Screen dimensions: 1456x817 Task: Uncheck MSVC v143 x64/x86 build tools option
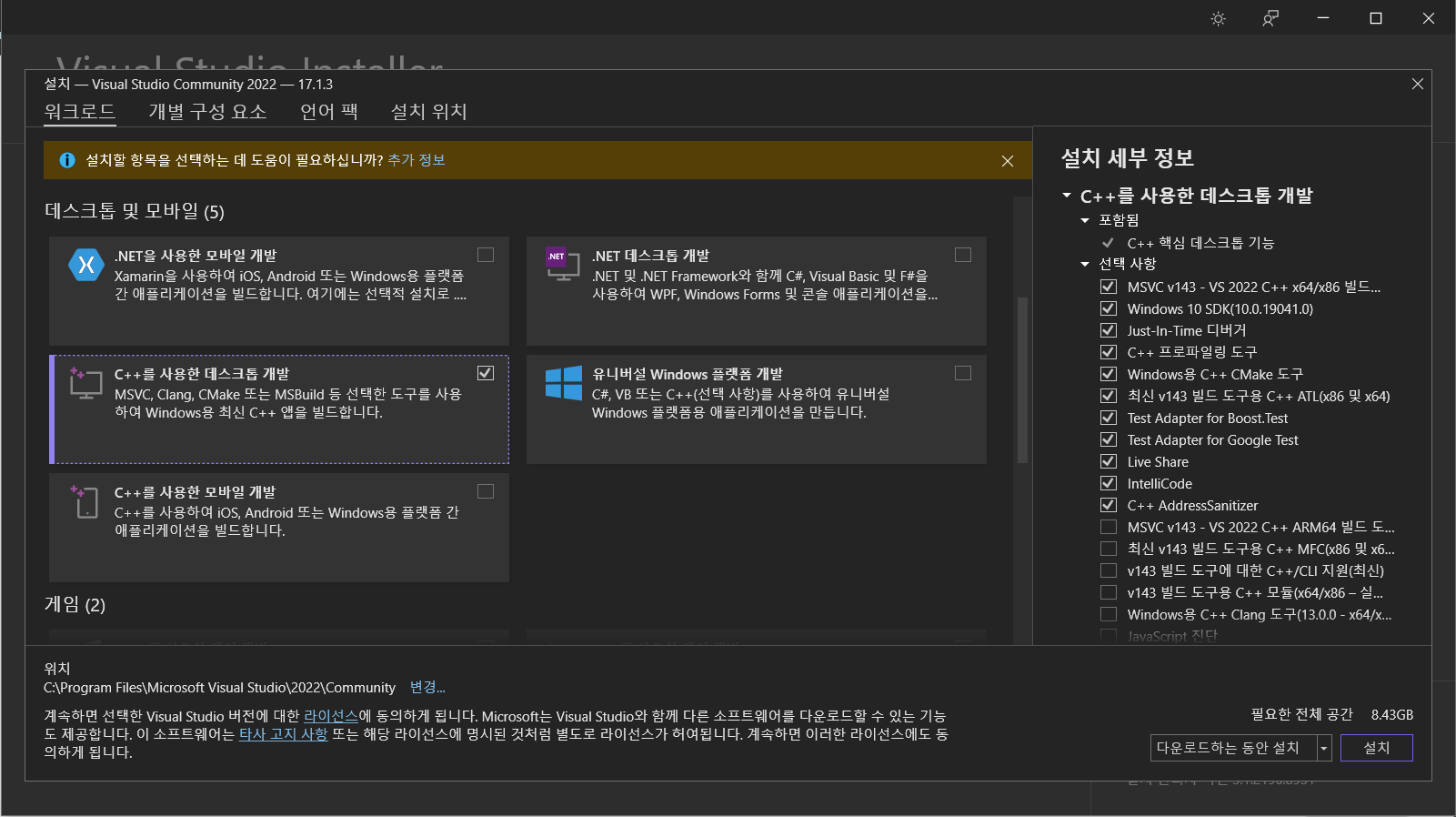tap(1109, 287)
